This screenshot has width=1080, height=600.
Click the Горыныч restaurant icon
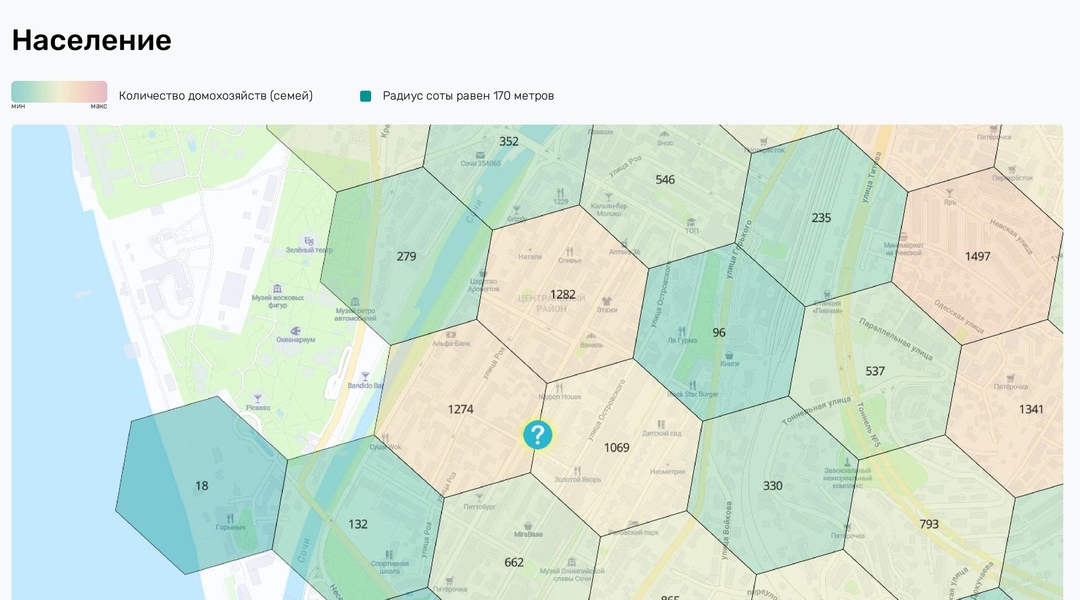point(230,518)
